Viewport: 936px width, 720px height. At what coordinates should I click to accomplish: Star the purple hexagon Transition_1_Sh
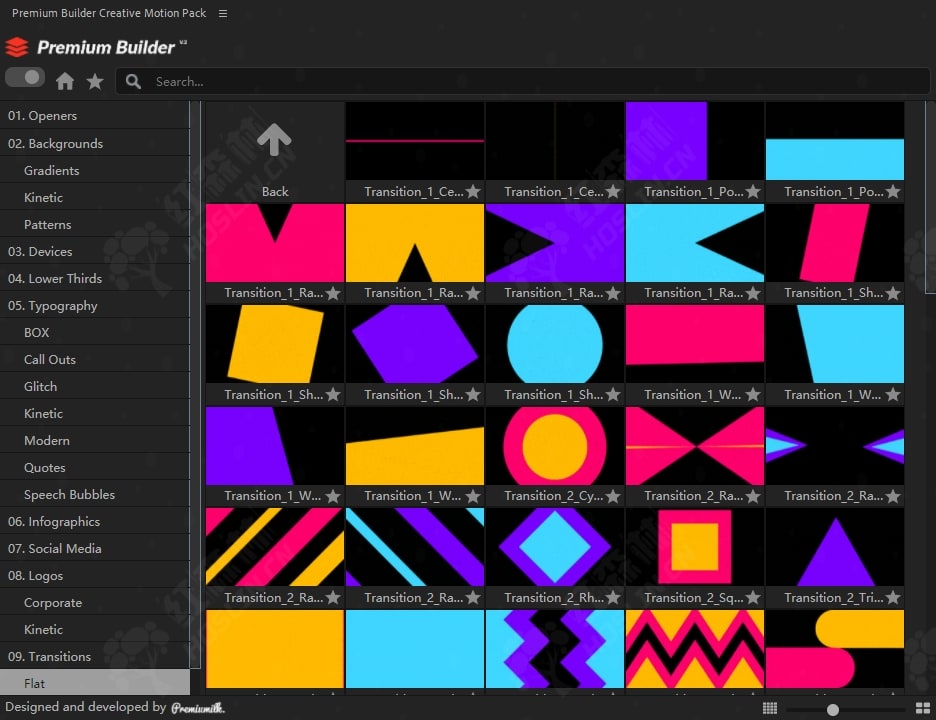click(x=473, y=395)
